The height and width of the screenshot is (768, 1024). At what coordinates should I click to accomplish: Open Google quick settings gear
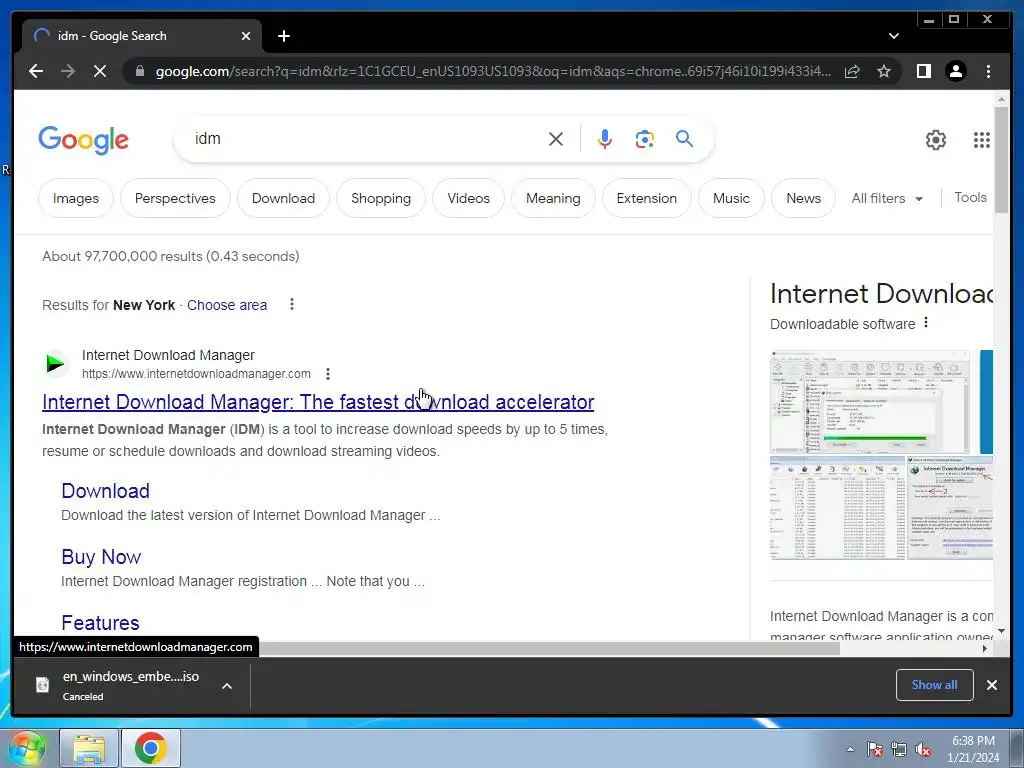936,140
